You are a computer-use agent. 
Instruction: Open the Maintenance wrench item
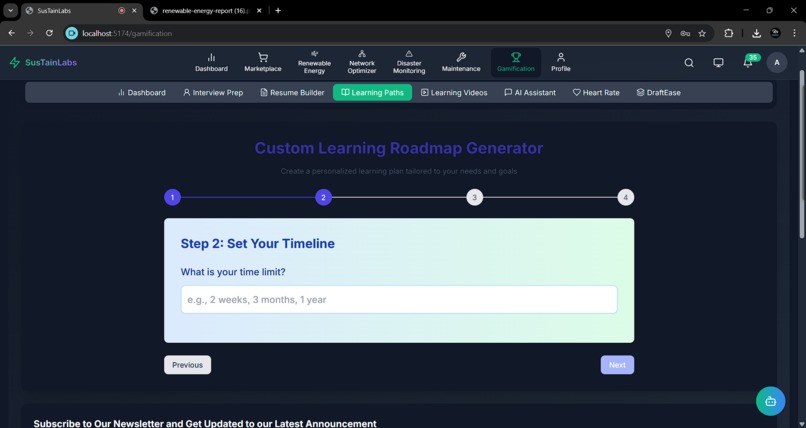click(461, 63)
